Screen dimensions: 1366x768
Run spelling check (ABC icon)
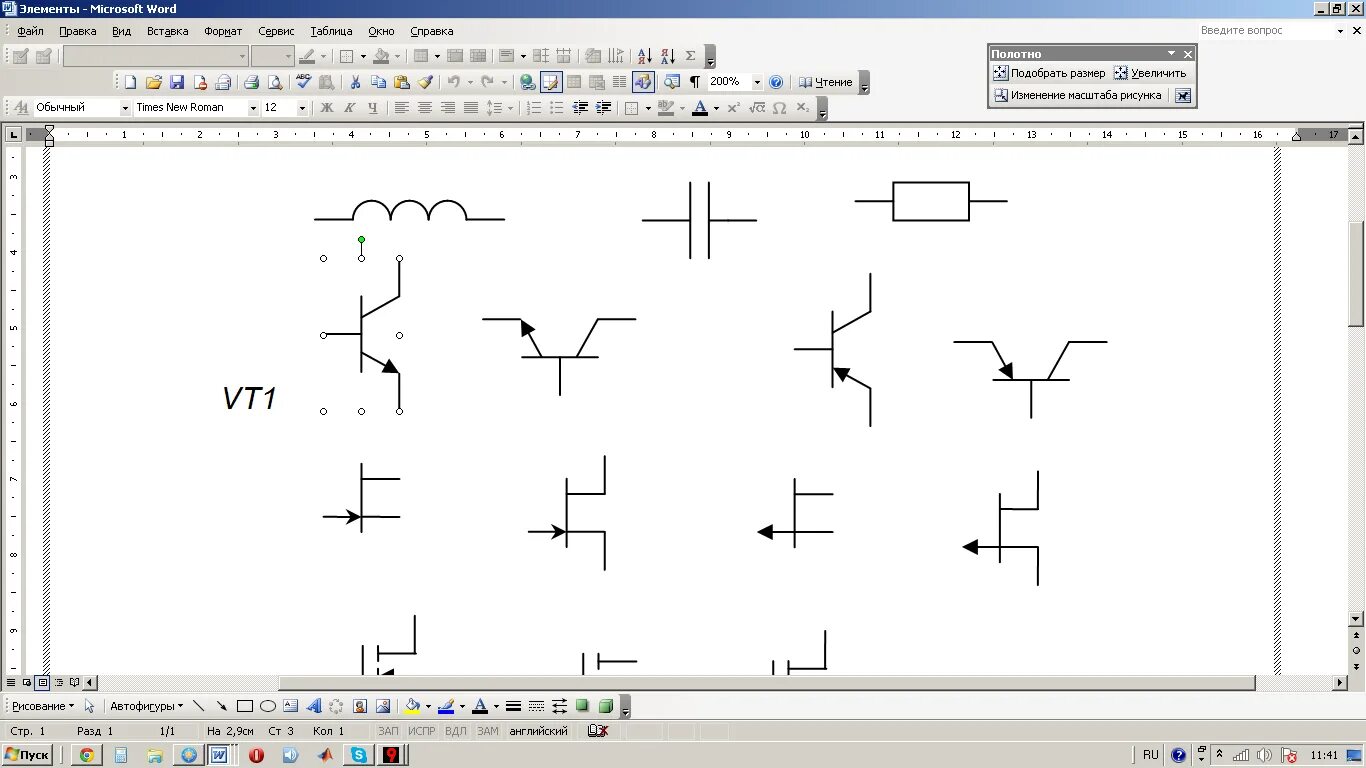click(304, 83)
